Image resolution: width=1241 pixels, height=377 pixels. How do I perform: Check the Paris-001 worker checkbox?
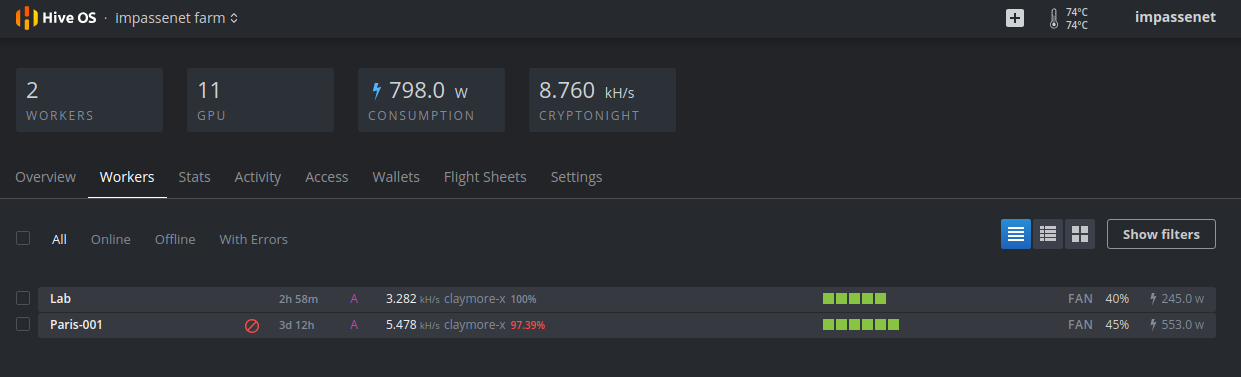click(23, 324)
